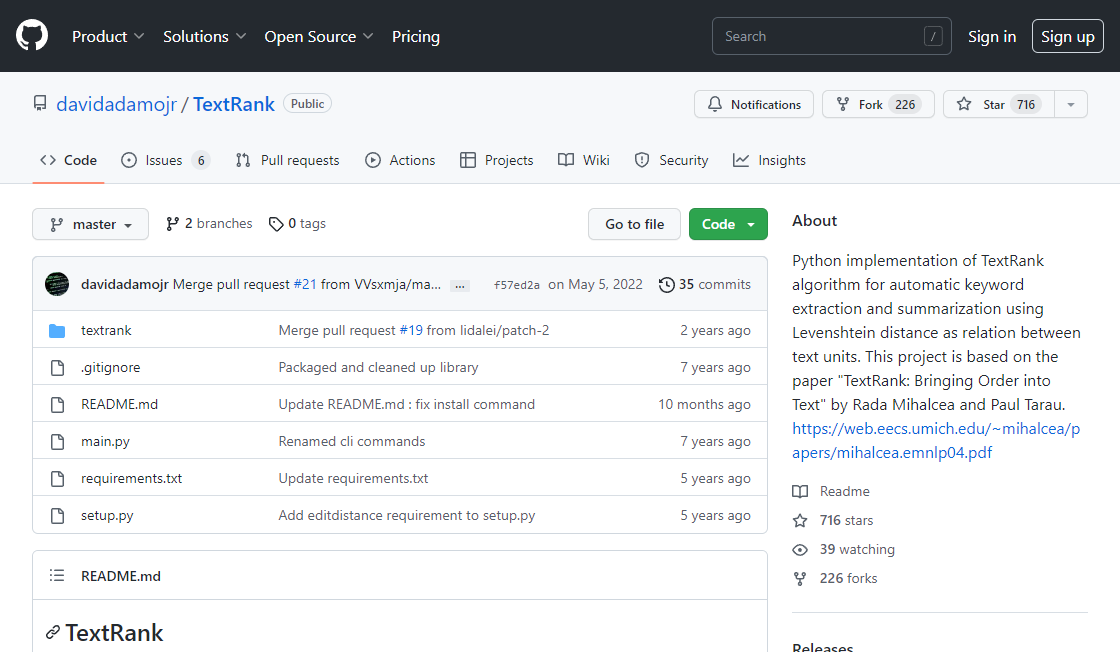This screenshot has width=1120, height=652.
Task: Click the davidadamojr avatar thumbnail
Action: coord(57,284)
